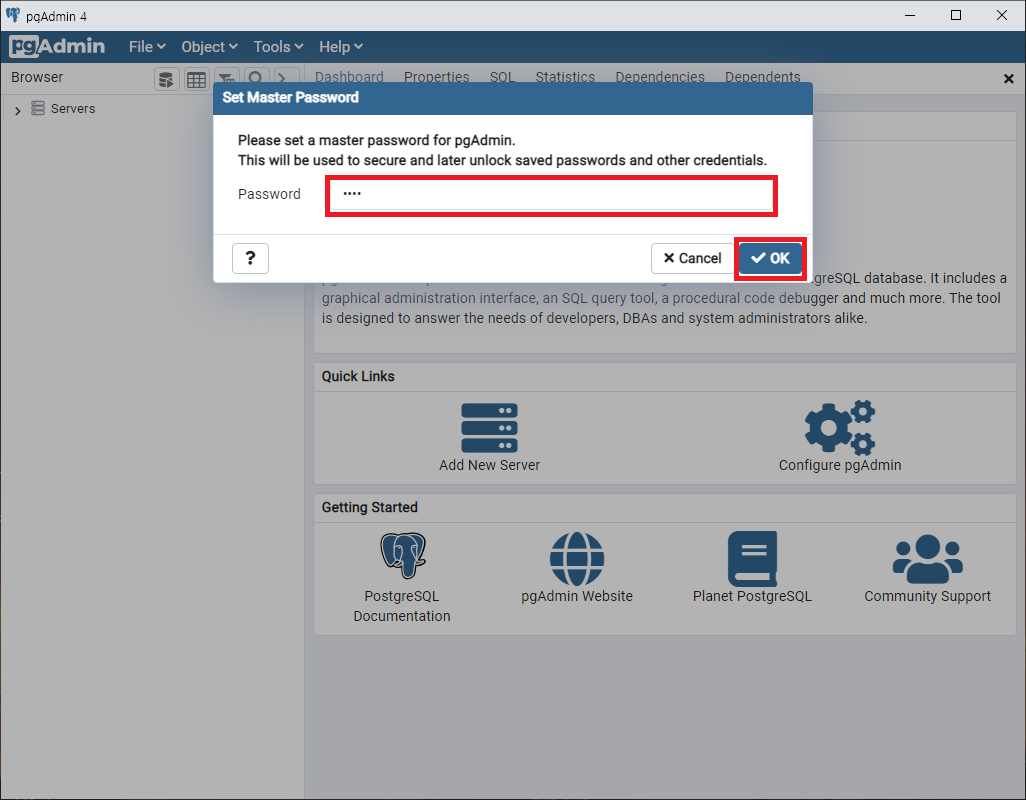Click the Configure pgAdmin gears icon
Screen dimensions: 1026x800
coord(840,427)
